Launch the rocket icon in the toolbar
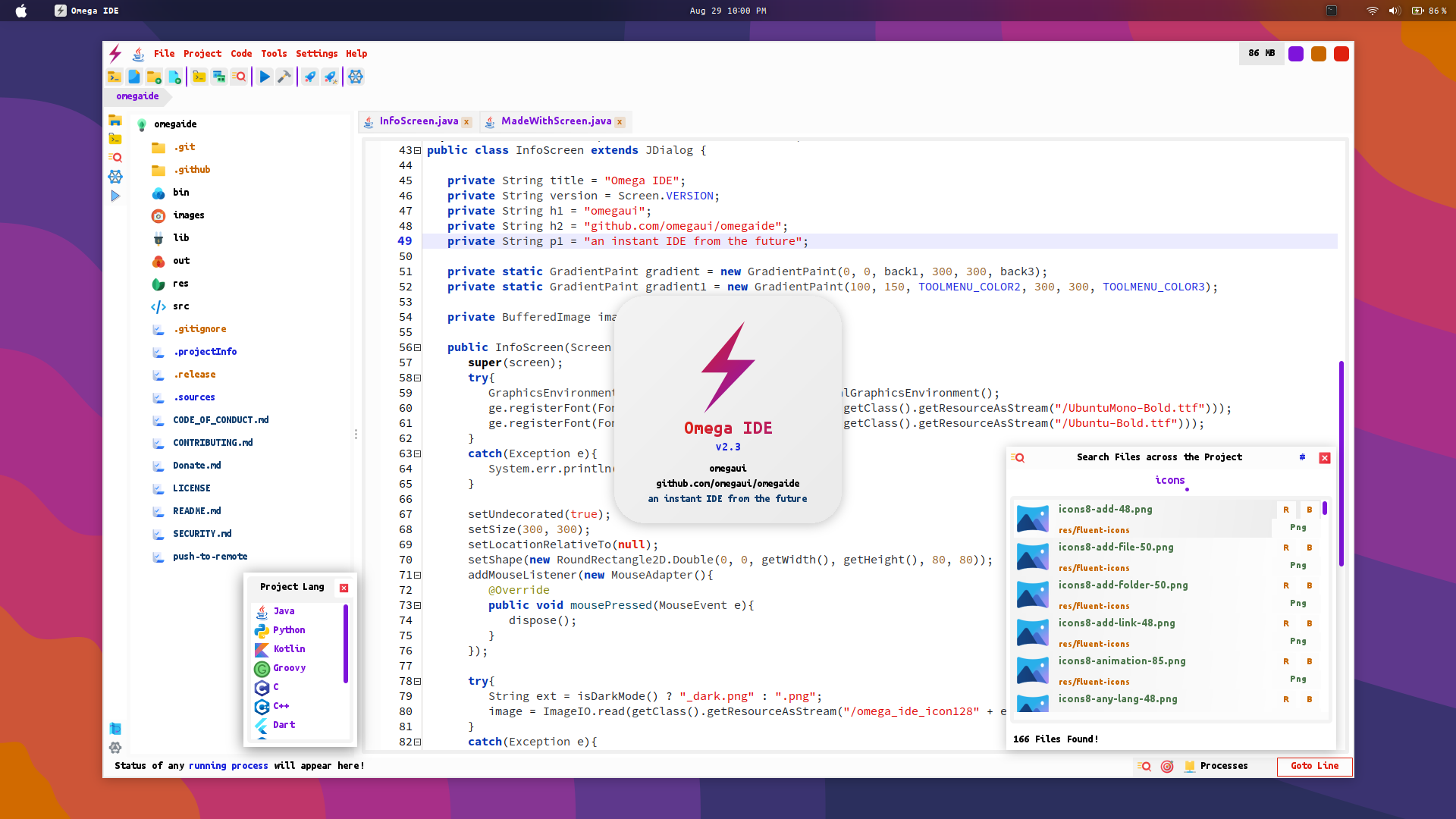The width and height of the screenshot is (1456, 819). (x=309, y=77)
